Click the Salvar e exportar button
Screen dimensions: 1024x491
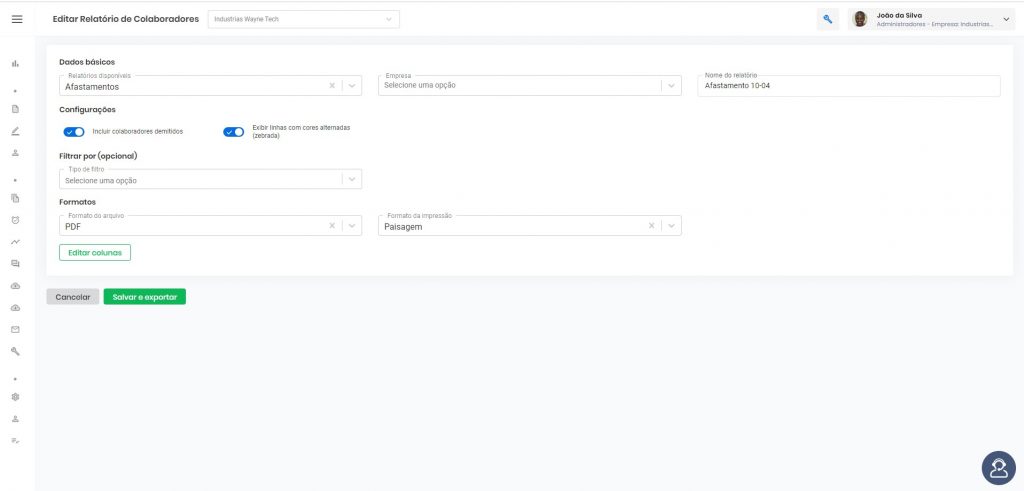[145, 296]
